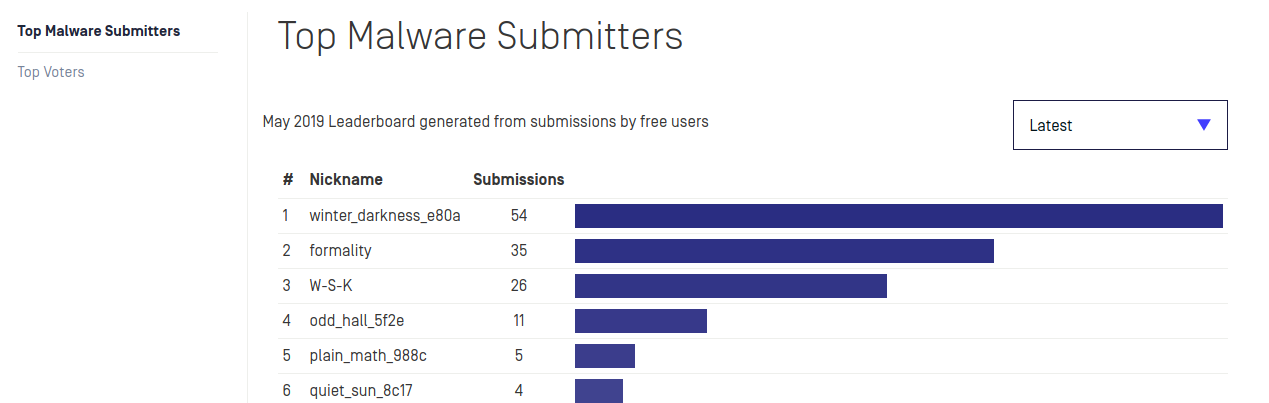This screenshot has width=1269, height=403.
Task: Click nickname winter_darkness_e80a
Action: (x=384, y=215)
